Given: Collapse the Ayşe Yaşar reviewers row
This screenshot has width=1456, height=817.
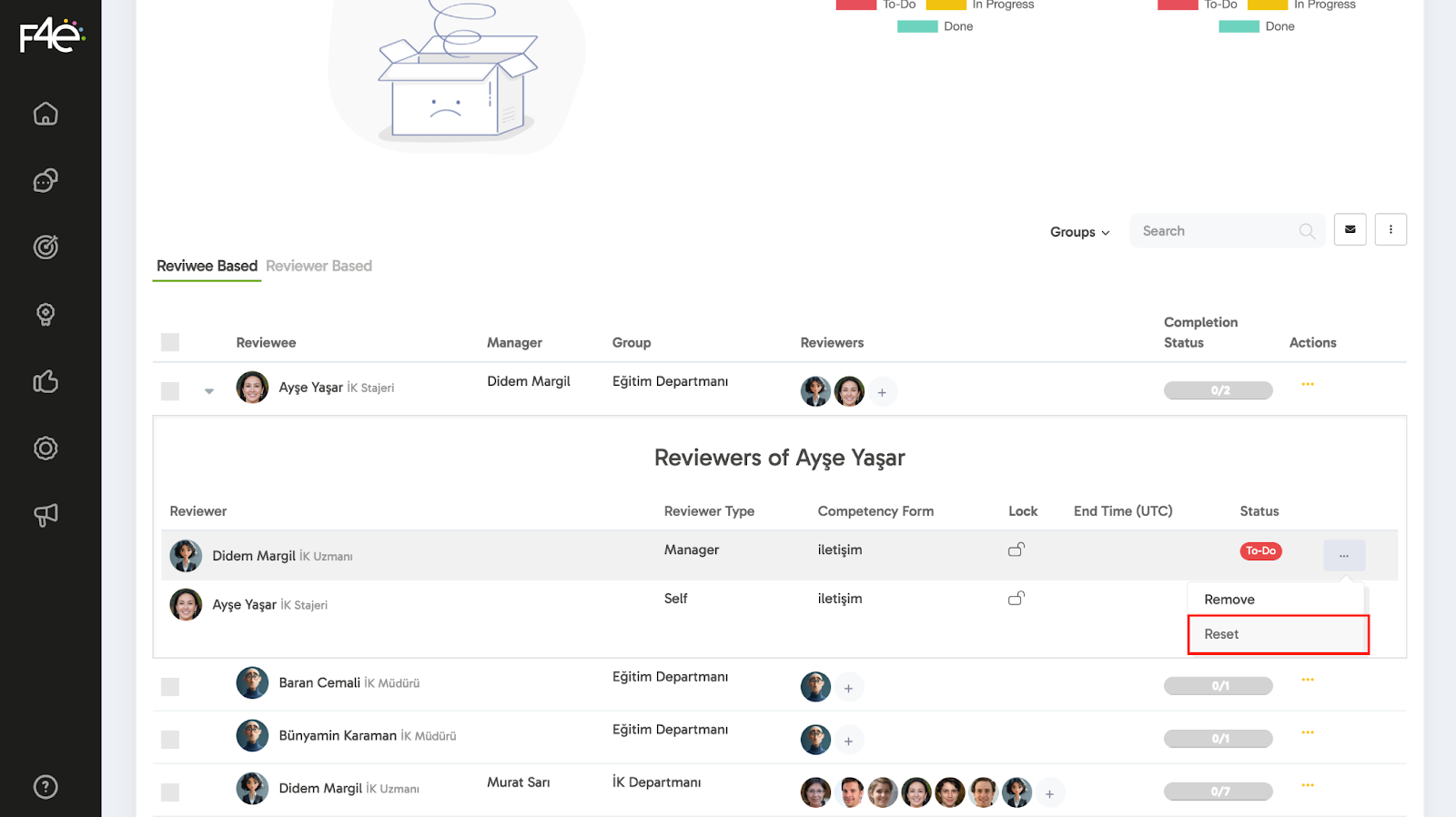Looking at the screenshot, I should (x=209, y=391).
